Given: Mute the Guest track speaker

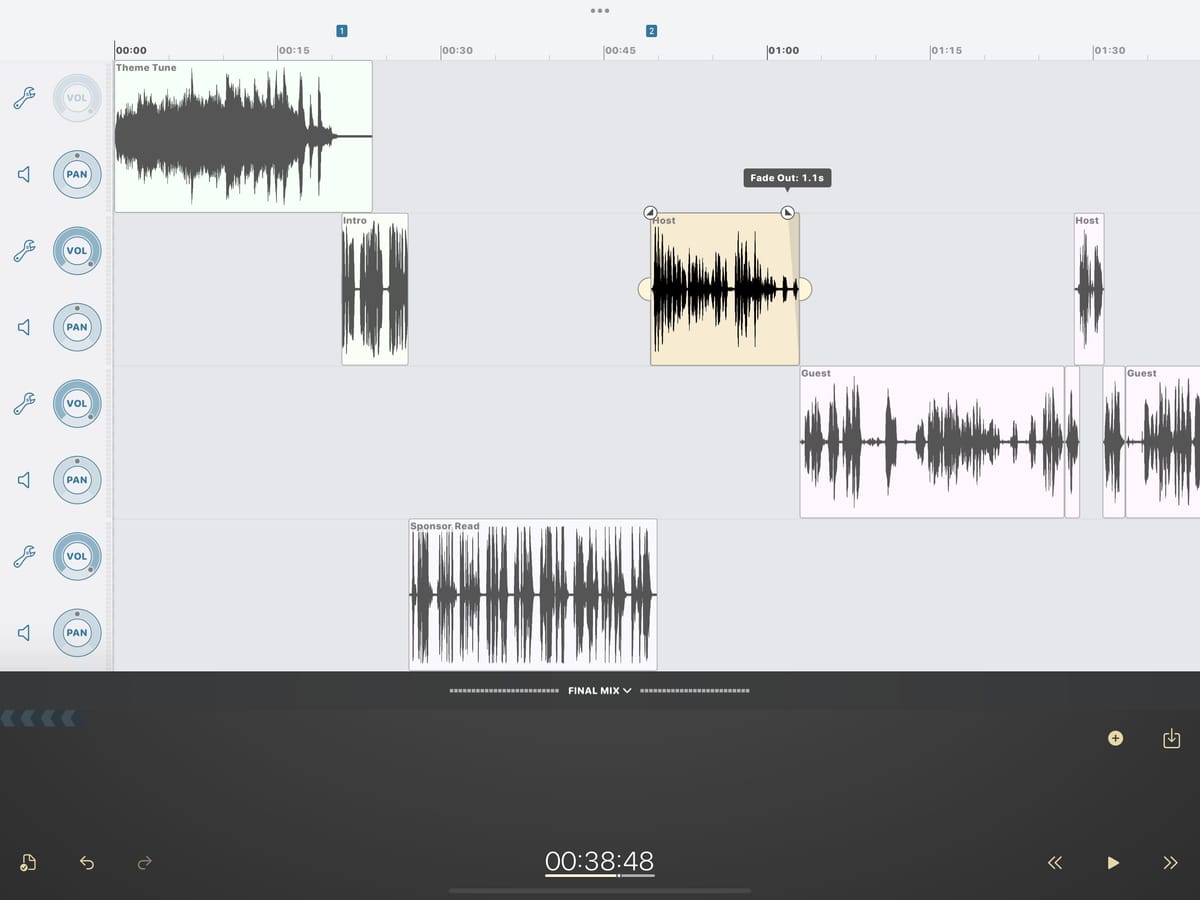Looking at the screenshot, I should (x=24, y=480).
